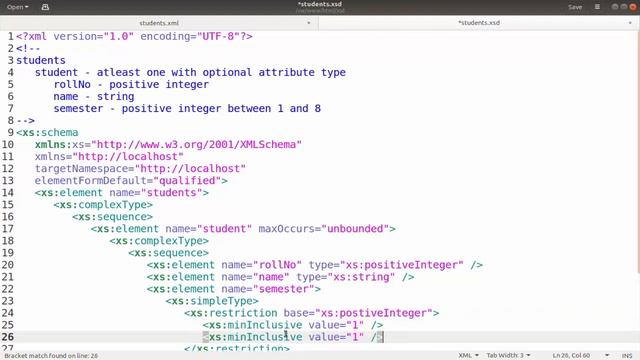
Task: Click the xs:element name="students" line
Action: (122, 193)
